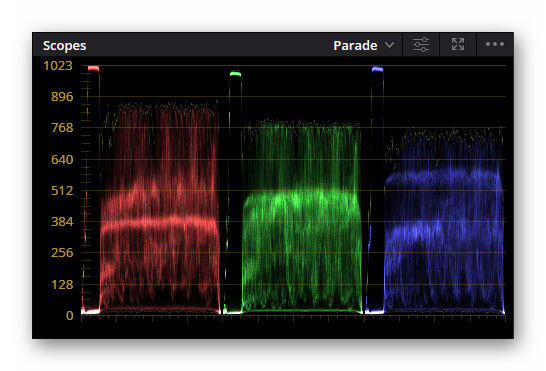546x371 pixels.
Task: Click the blue channel highlight peak at top
Action: coord(377,69)
